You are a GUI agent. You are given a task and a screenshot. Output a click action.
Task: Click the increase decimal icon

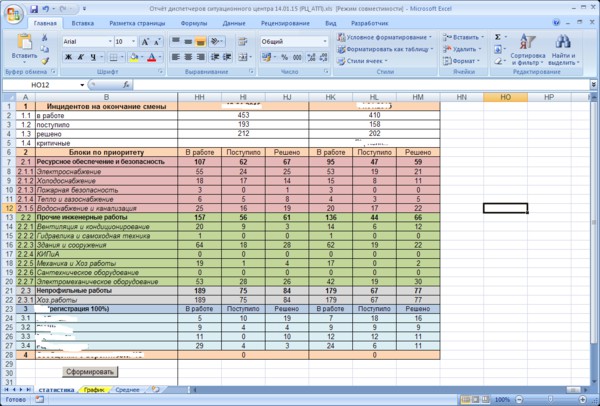[311, 57]
